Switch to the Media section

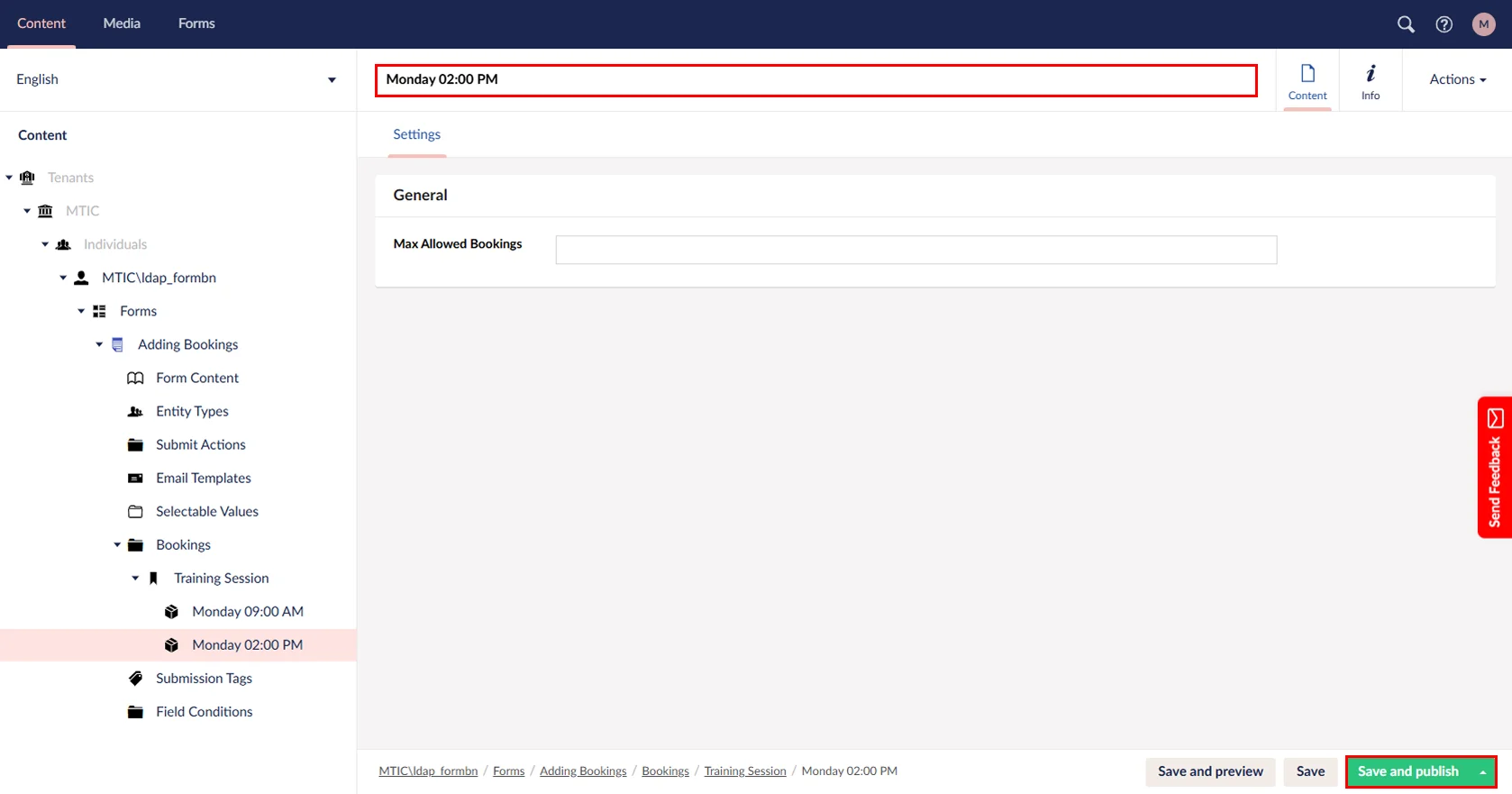coord(122,23)
